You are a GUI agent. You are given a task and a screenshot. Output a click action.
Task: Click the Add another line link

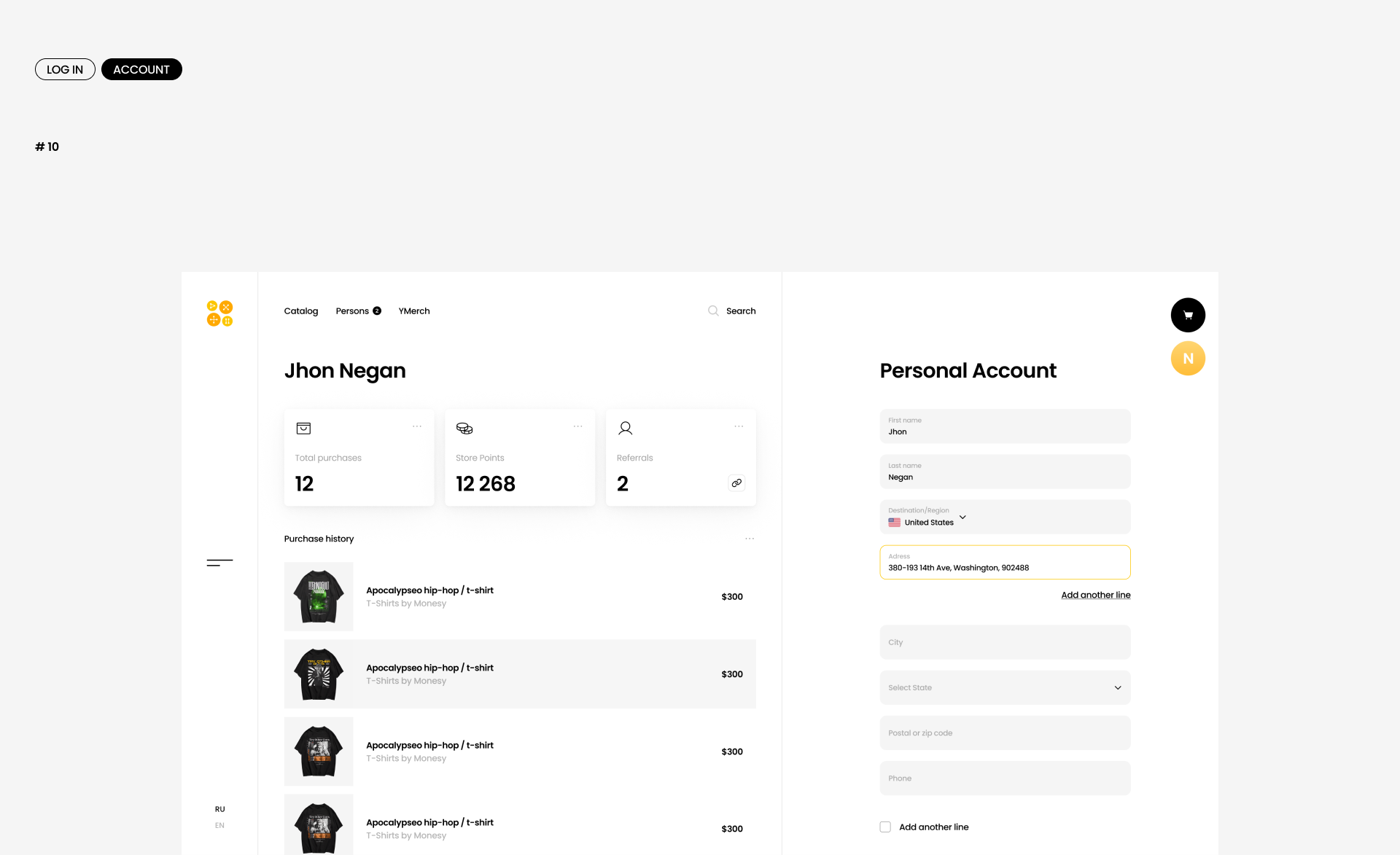pos(1095,595)
